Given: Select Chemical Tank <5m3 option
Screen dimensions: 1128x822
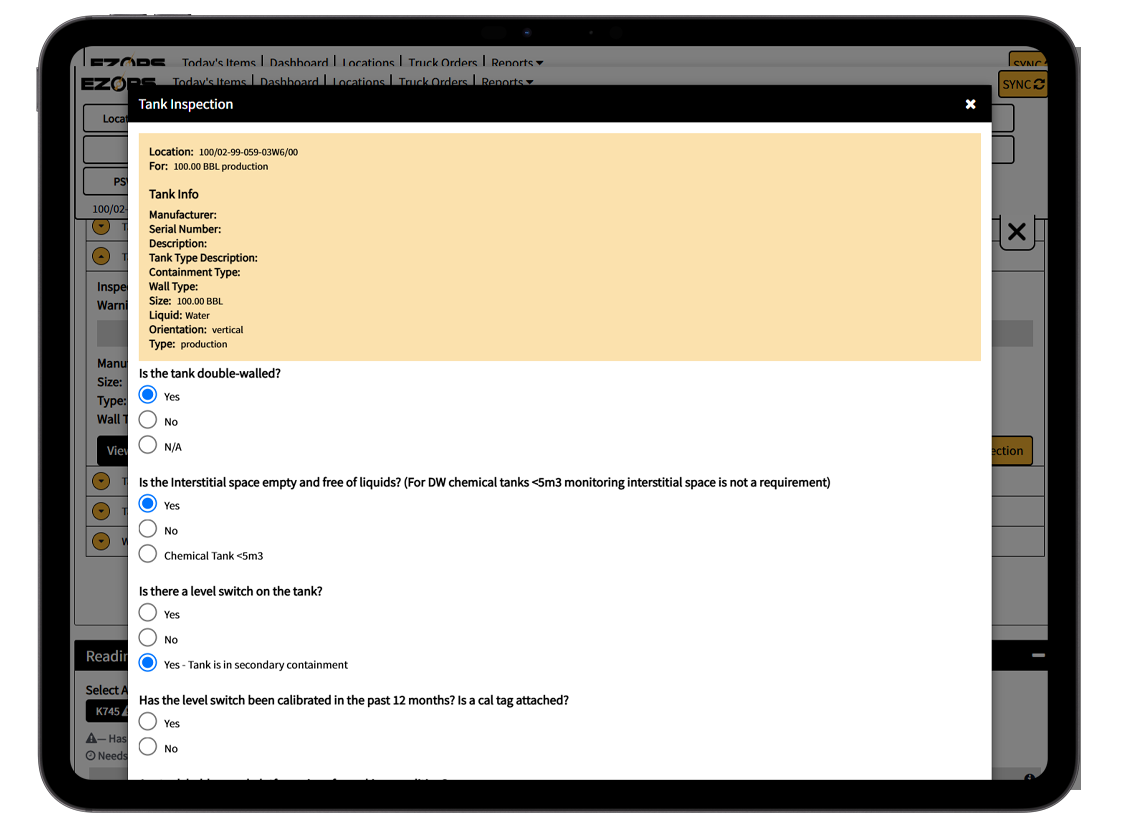Looking at the screenshot, I should coord(148,554).
